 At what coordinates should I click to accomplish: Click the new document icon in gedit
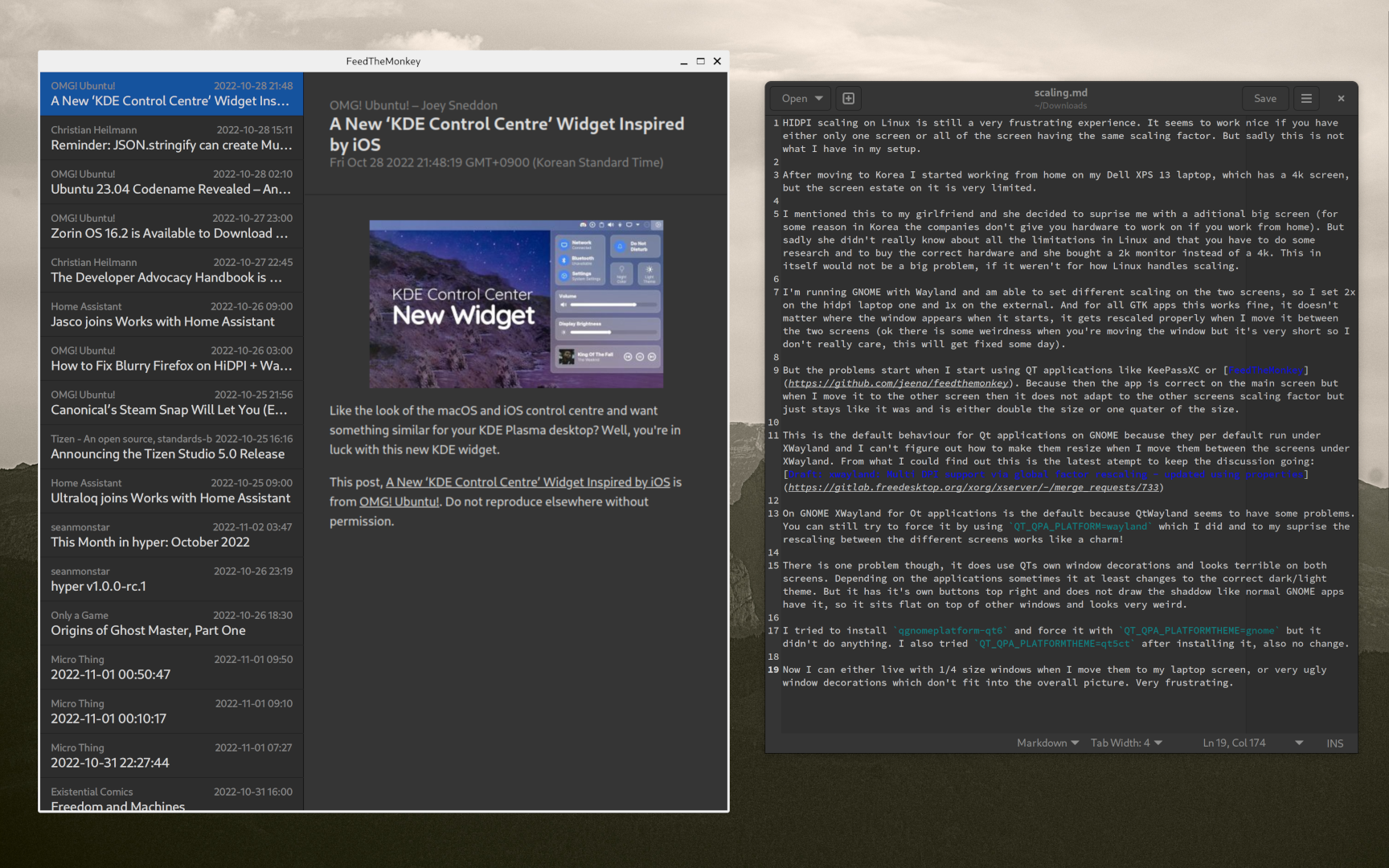click(x=848, y=98)
